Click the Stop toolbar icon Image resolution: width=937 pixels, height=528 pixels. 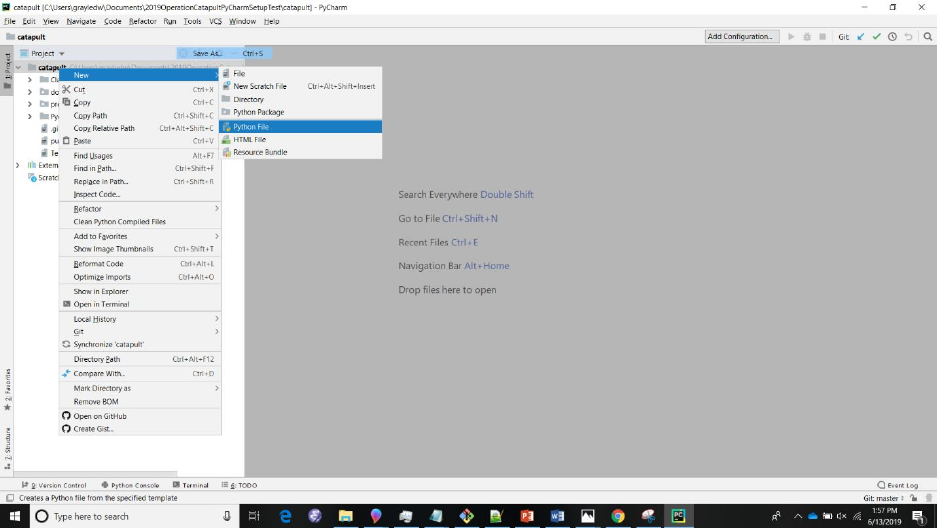coord(822,36)
